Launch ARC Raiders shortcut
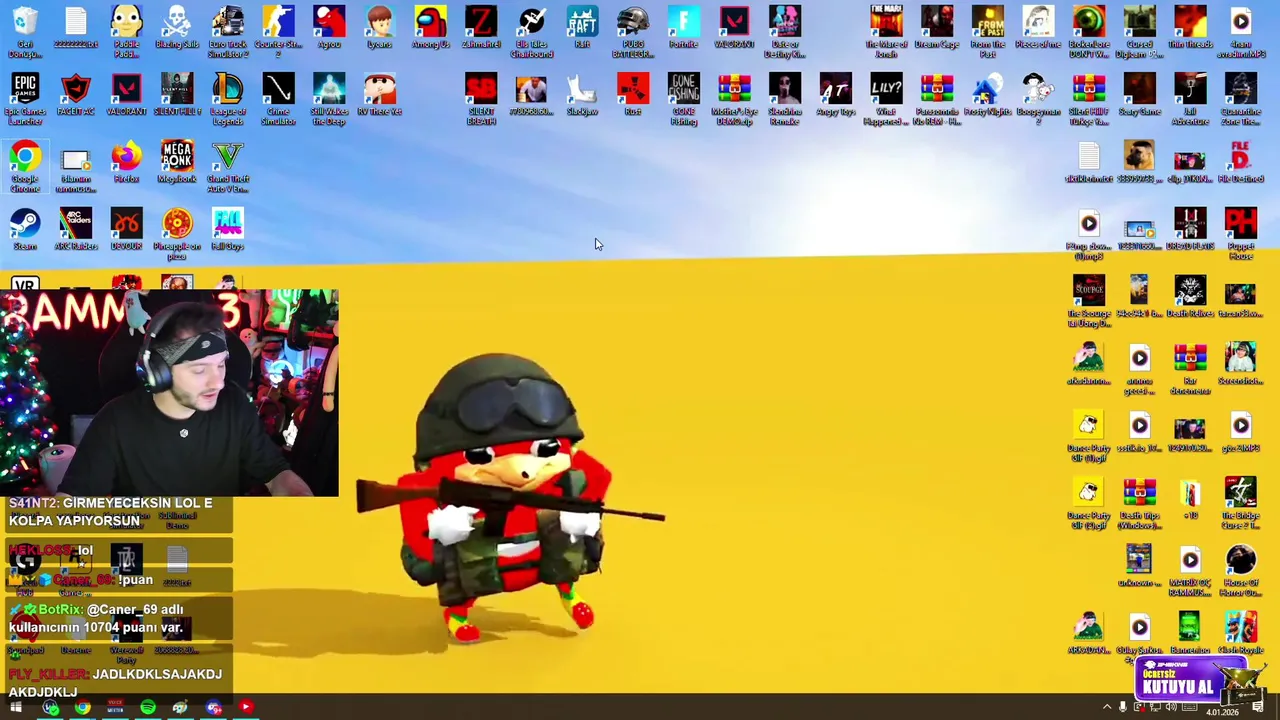1280x720 pixels. (76, 230)
